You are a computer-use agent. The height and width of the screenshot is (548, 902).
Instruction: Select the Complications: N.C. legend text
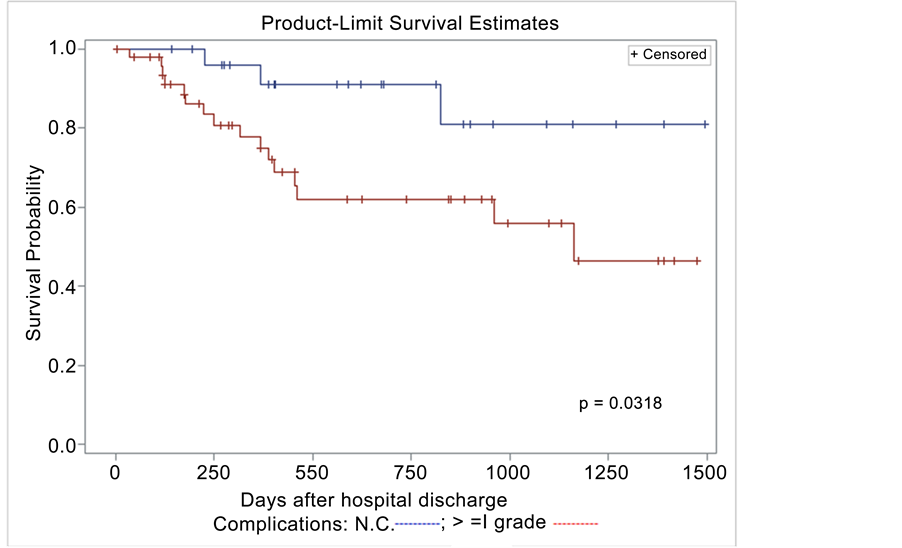pos(303,523)
